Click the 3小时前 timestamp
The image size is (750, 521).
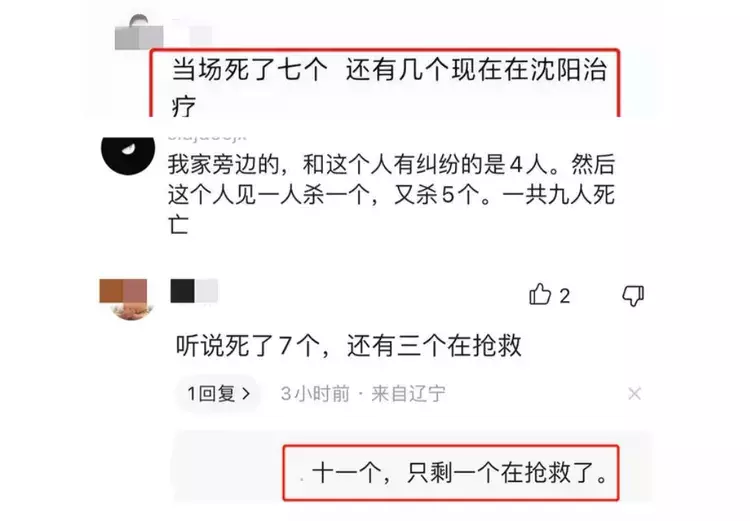pos(315,394)
